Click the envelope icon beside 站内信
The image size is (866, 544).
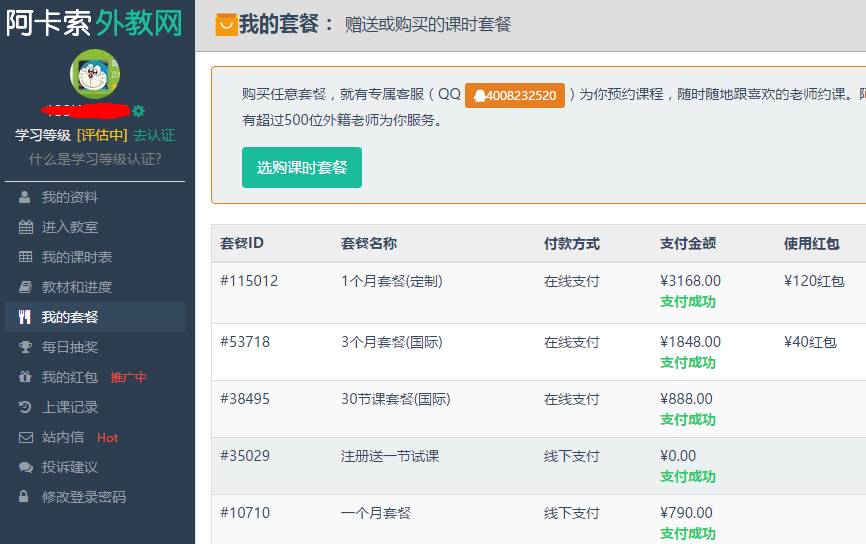(x=25, y=437)
